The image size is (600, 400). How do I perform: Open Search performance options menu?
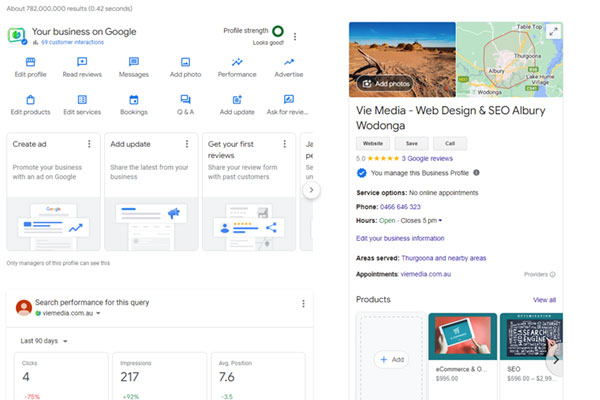[303, 304]
